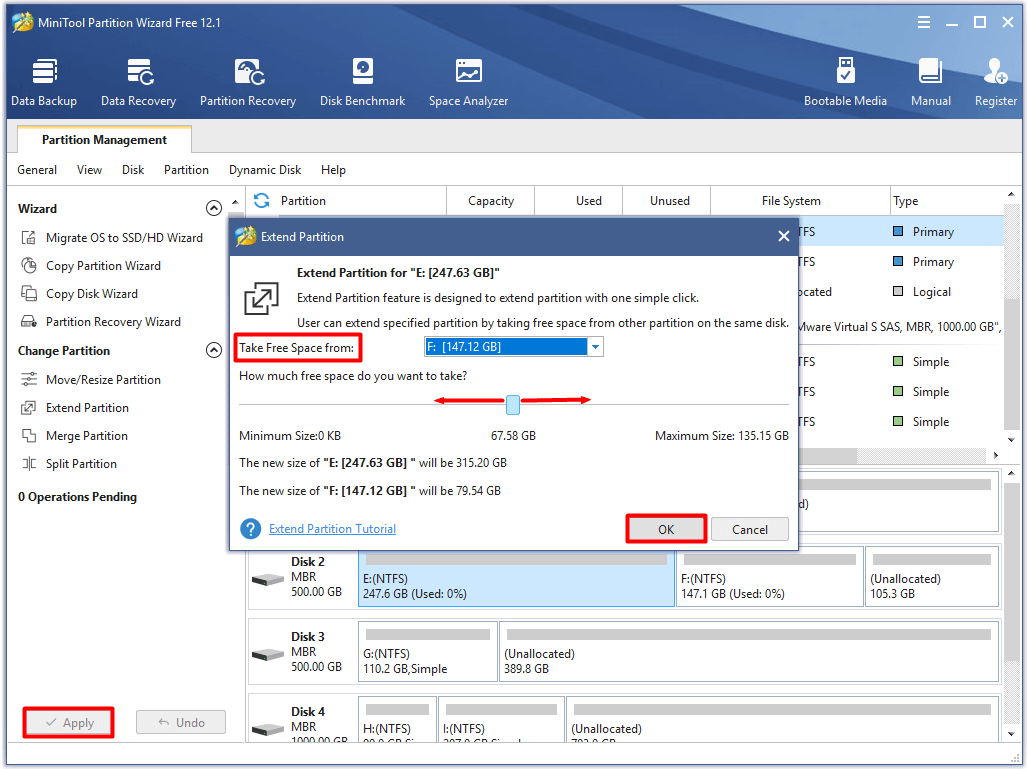1028x769 pixels.
Task: Select the I:(NTFS) partition block on Disk 4
Action: point(502,720)
